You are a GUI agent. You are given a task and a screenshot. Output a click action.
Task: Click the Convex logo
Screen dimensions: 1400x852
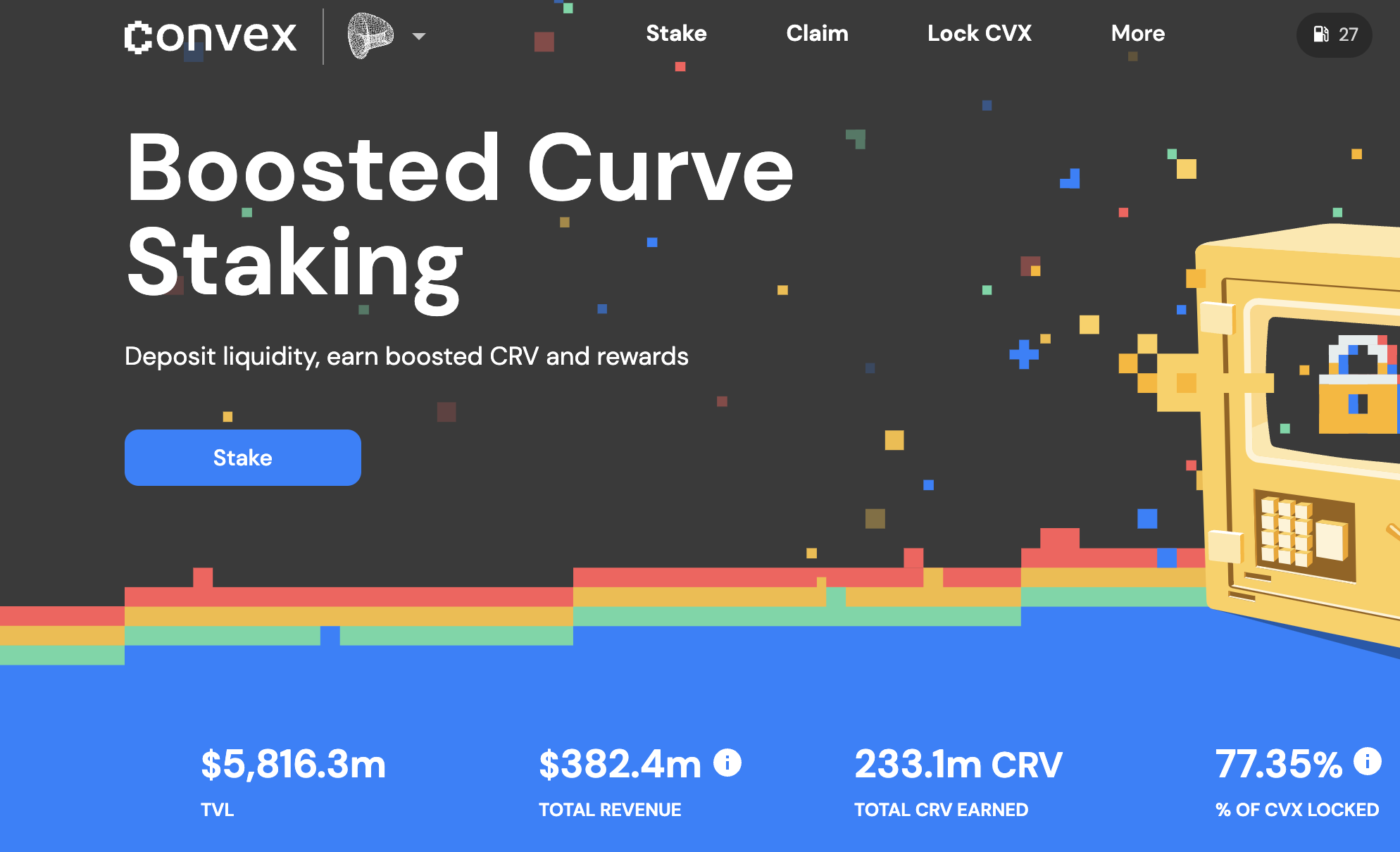coord(211,37)
